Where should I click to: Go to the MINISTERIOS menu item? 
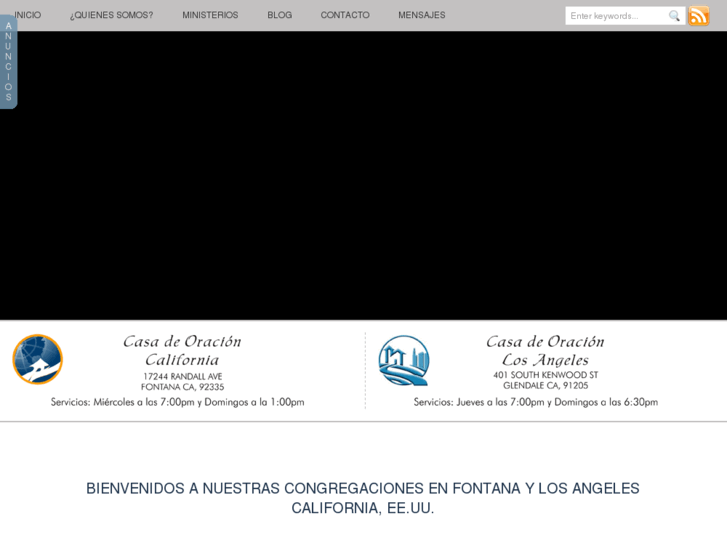(x=210, y=15)
